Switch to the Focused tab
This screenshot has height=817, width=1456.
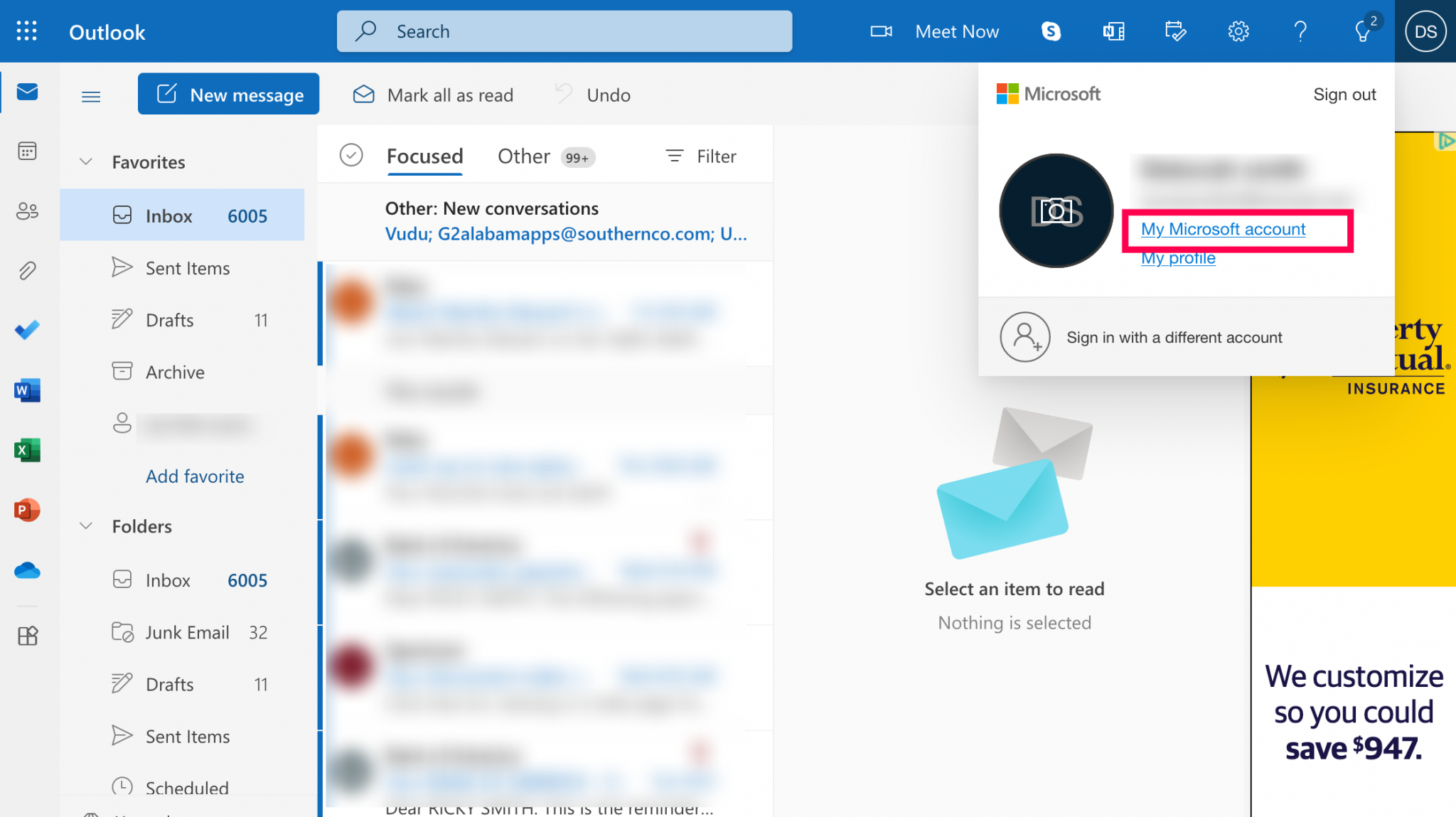pyautogui.click(x=424, y=156)
